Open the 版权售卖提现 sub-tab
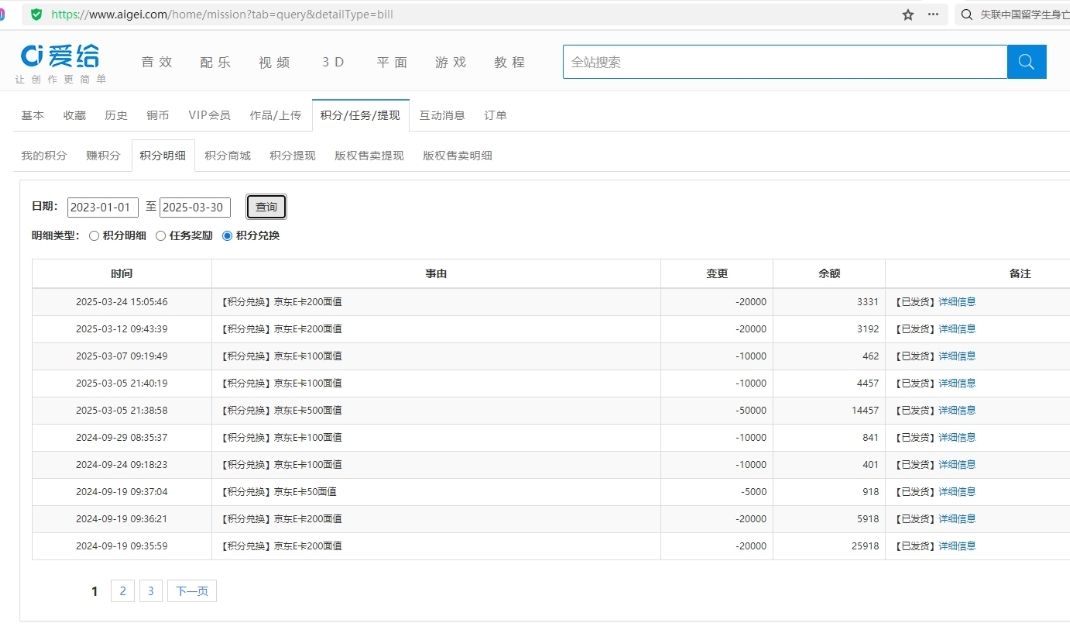This screenshot has width=1070, height=624. (369, 156)
